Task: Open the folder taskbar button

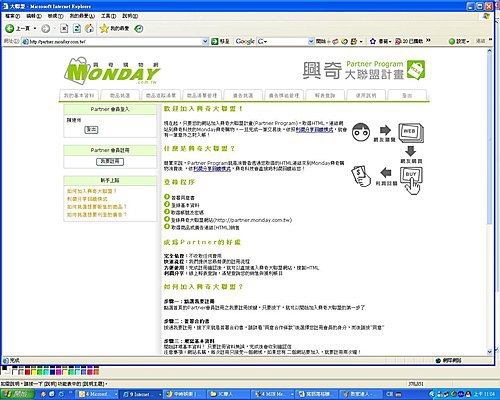Action: (x=228, y=394)
